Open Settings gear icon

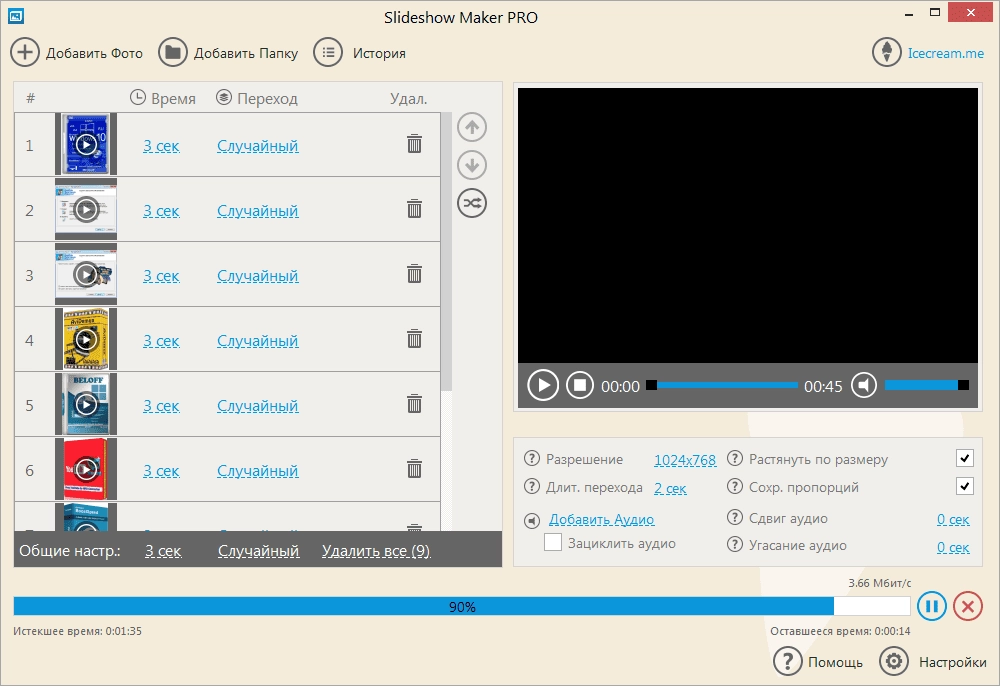(x=893, y=662)
